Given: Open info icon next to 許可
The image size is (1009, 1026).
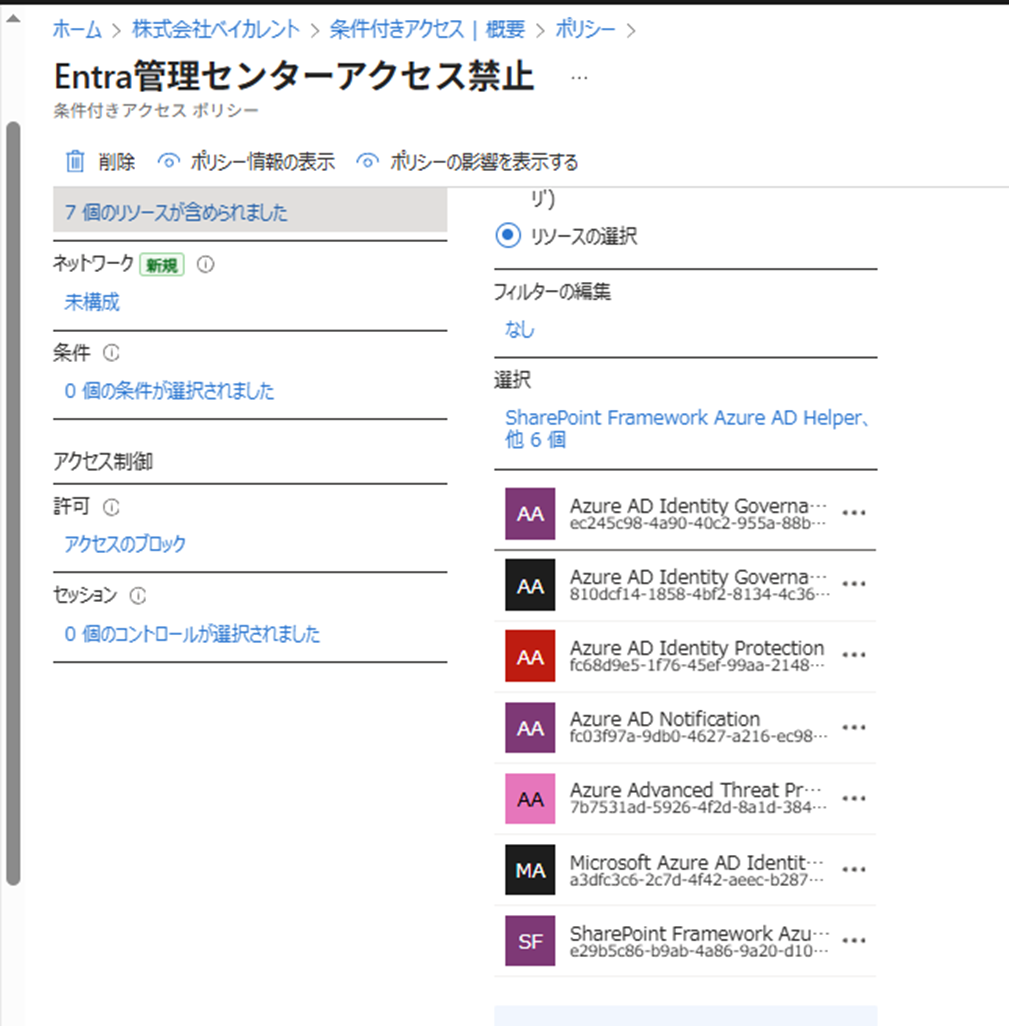Looking at the screenshot, I should click(111, 507).
